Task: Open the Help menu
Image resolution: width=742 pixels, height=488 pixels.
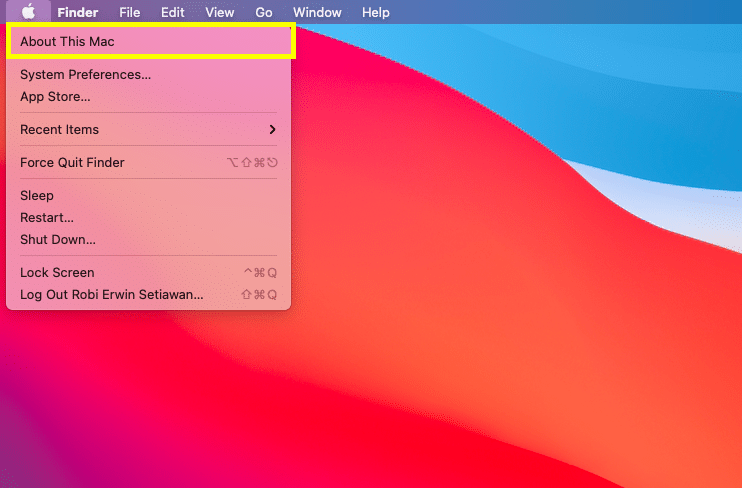Action: click(376, 12)
